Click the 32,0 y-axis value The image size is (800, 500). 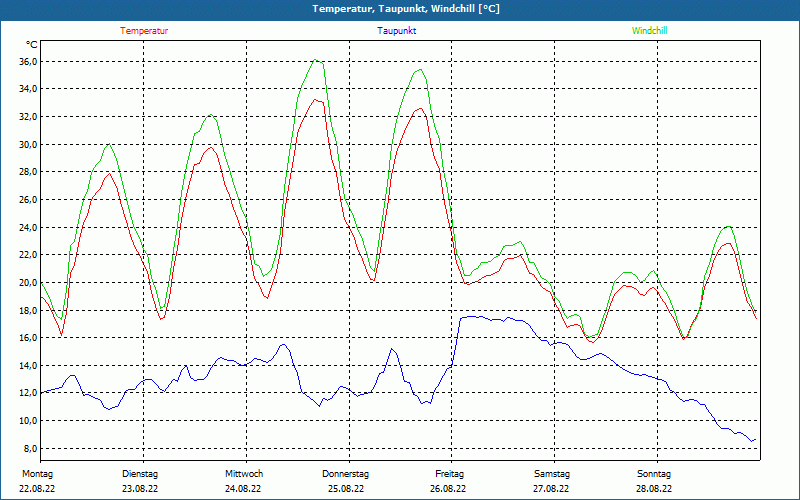point(28,117)
